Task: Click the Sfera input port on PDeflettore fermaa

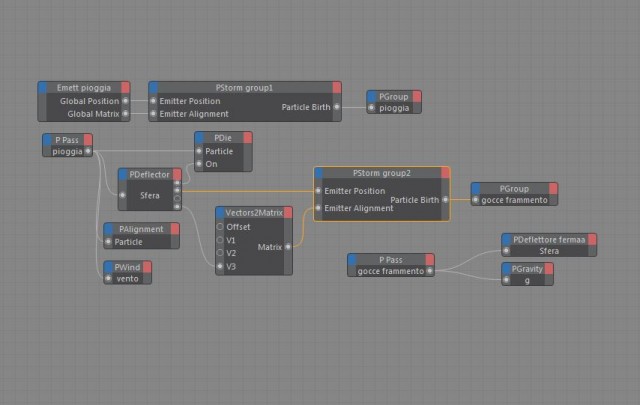Action: (x=506, y=251)
